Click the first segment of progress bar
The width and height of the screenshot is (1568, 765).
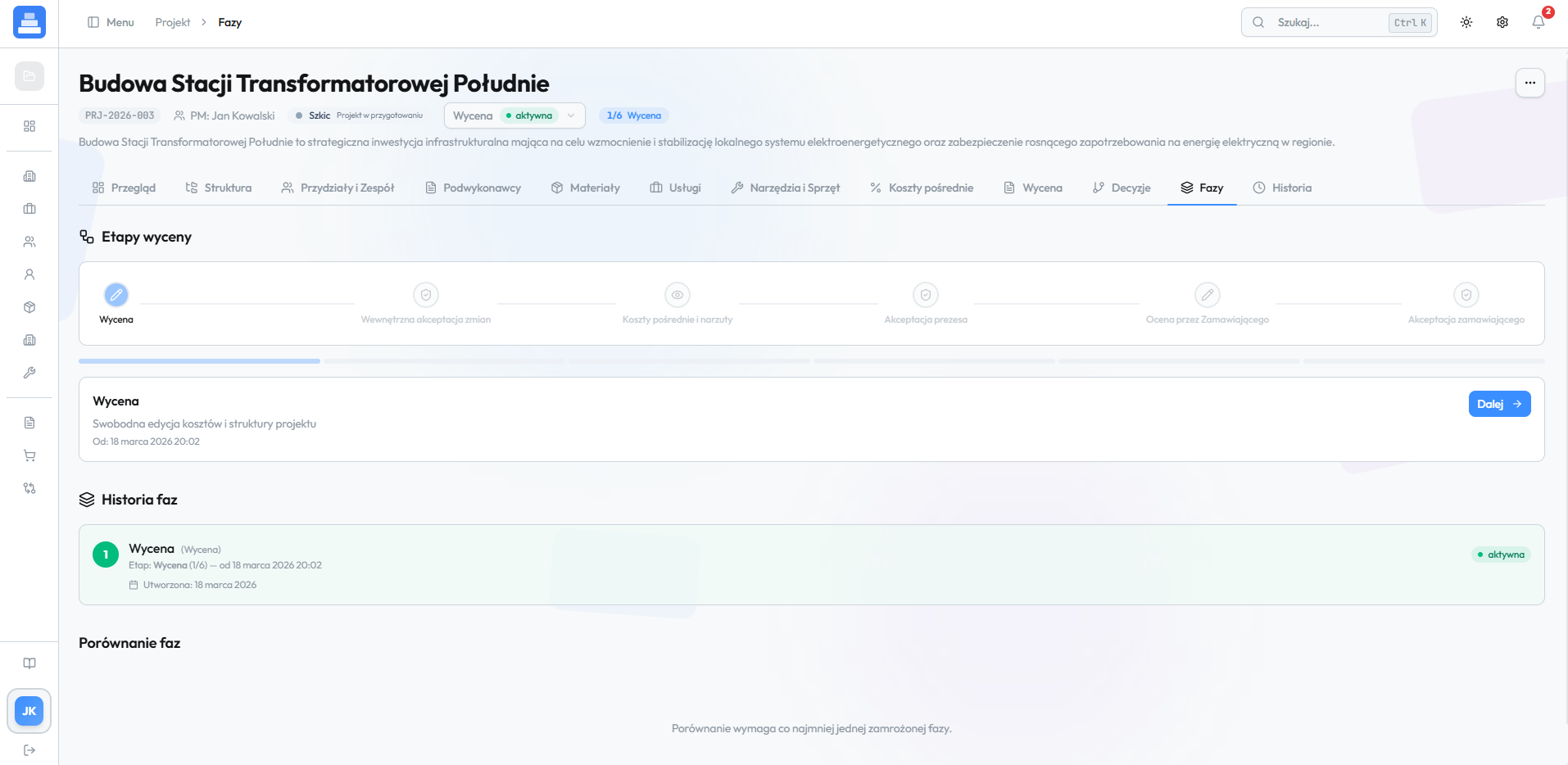199,361
